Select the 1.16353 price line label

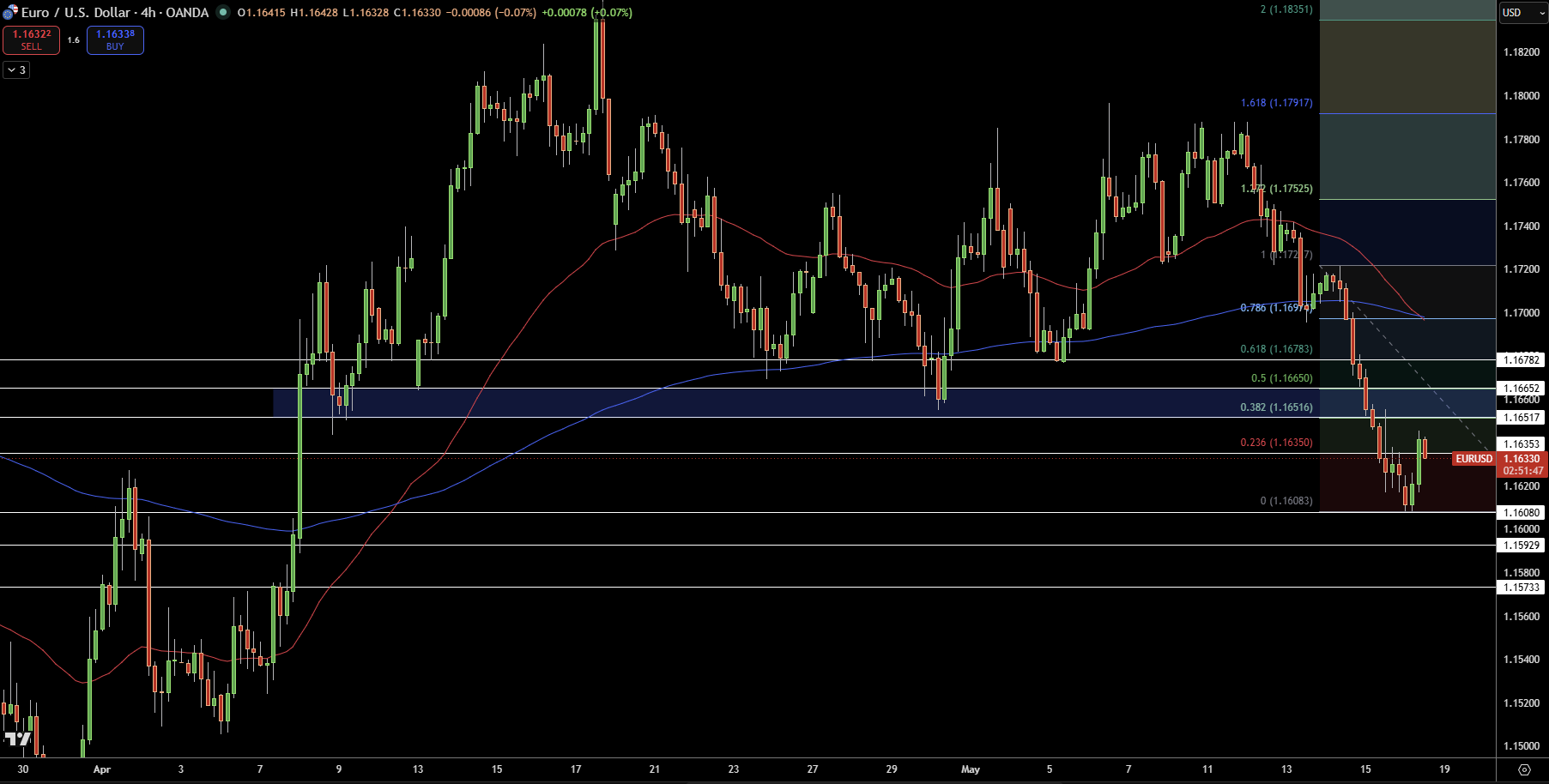pyautogui.click(x=1522, y=444)
